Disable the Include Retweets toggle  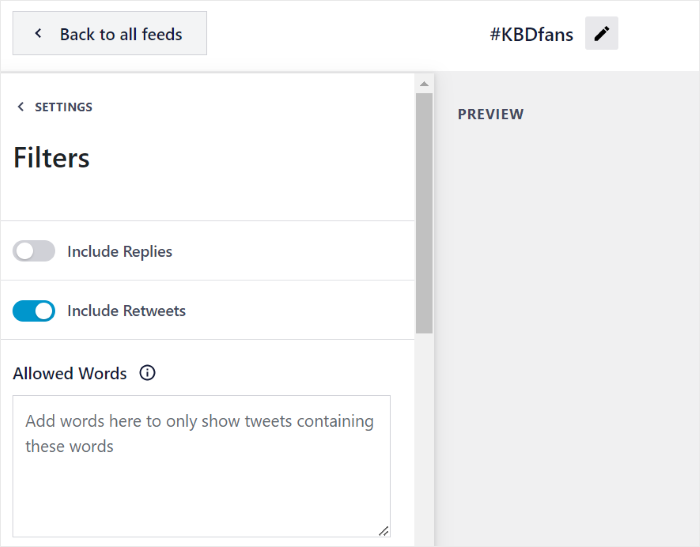[34, 311]
